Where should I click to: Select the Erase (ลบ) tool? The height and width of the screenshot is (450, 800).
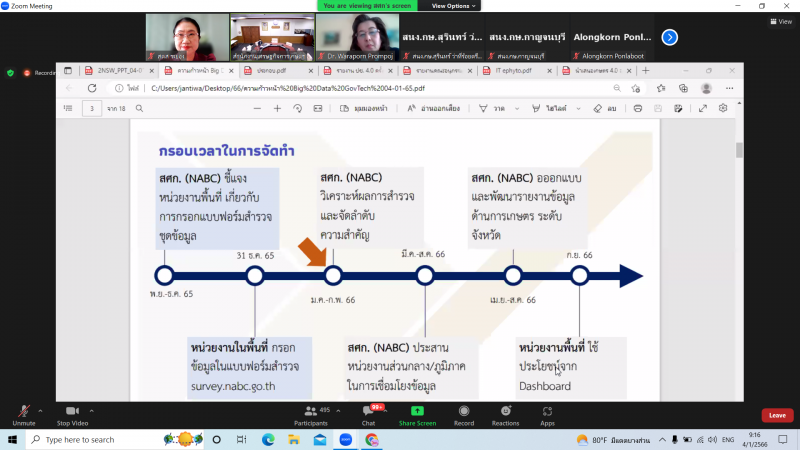point(605,108)
